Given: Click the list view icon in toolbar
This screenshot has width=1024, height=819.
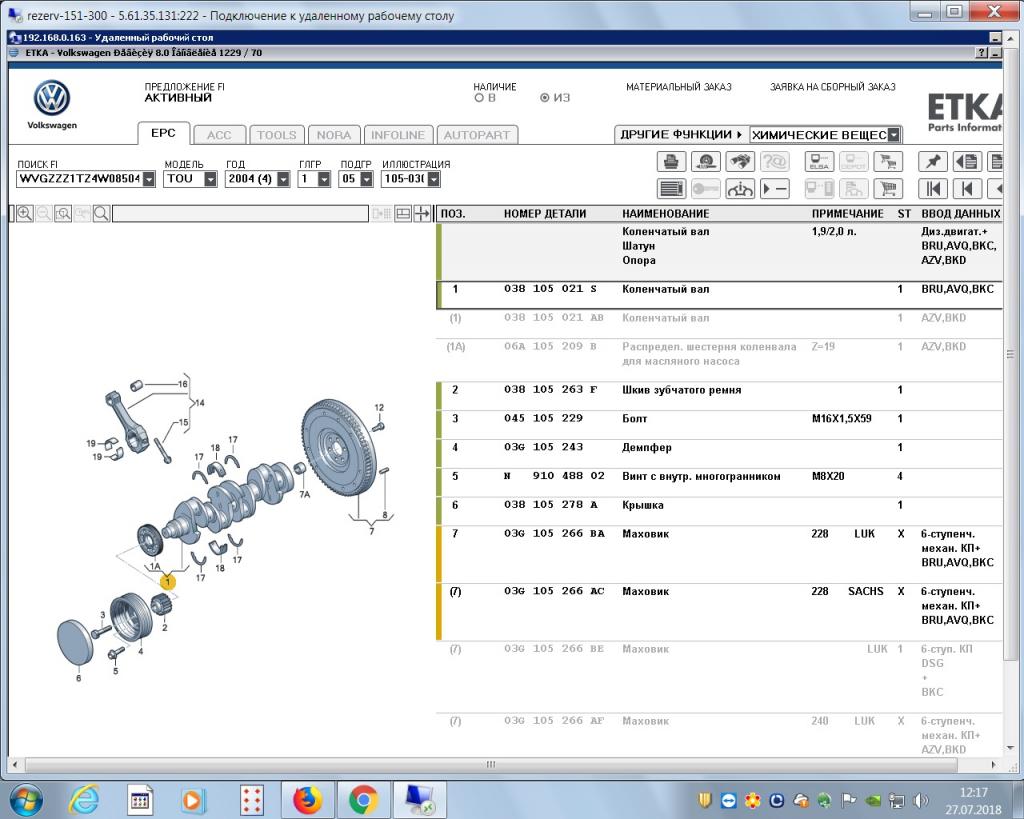Looking at the screenshot, I should 671,189.
